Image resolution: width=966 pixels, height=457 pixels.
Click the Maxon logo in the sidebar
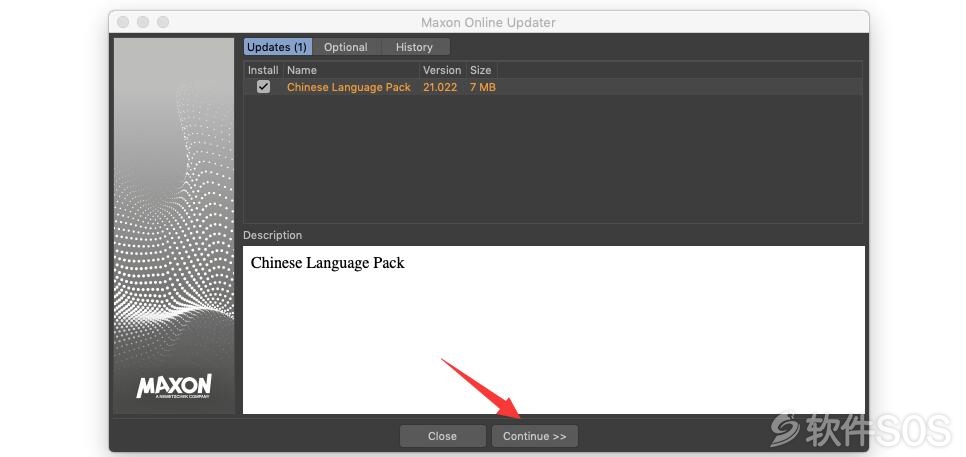(x=174, y=386)
